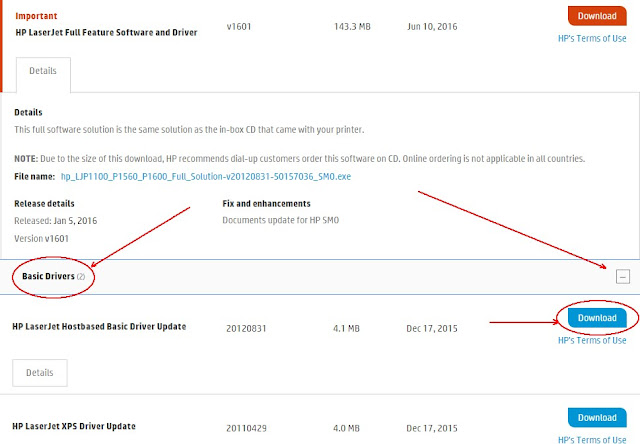The height and width of the screenshot is (444, 640).
Task: Click the HP LaserJet Full Feature Software and Driver title
Action: tap(106, 33)
